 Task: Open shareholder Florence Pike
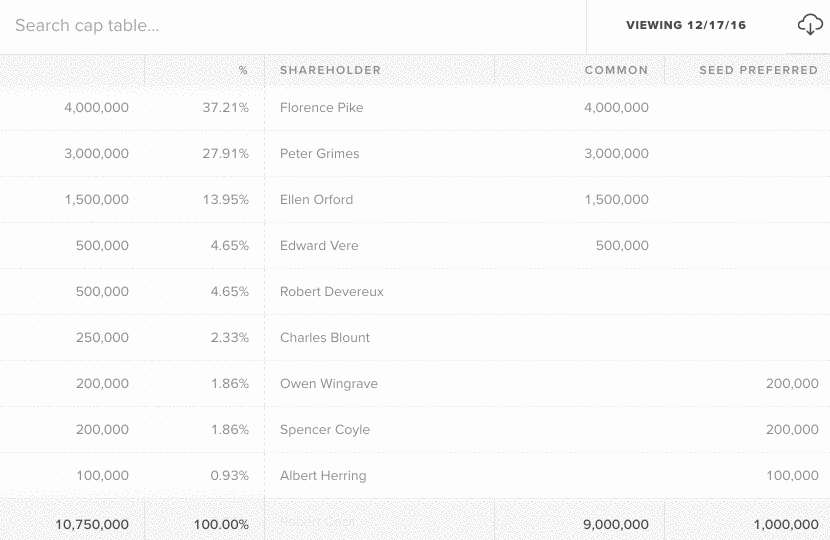point(321,108)
